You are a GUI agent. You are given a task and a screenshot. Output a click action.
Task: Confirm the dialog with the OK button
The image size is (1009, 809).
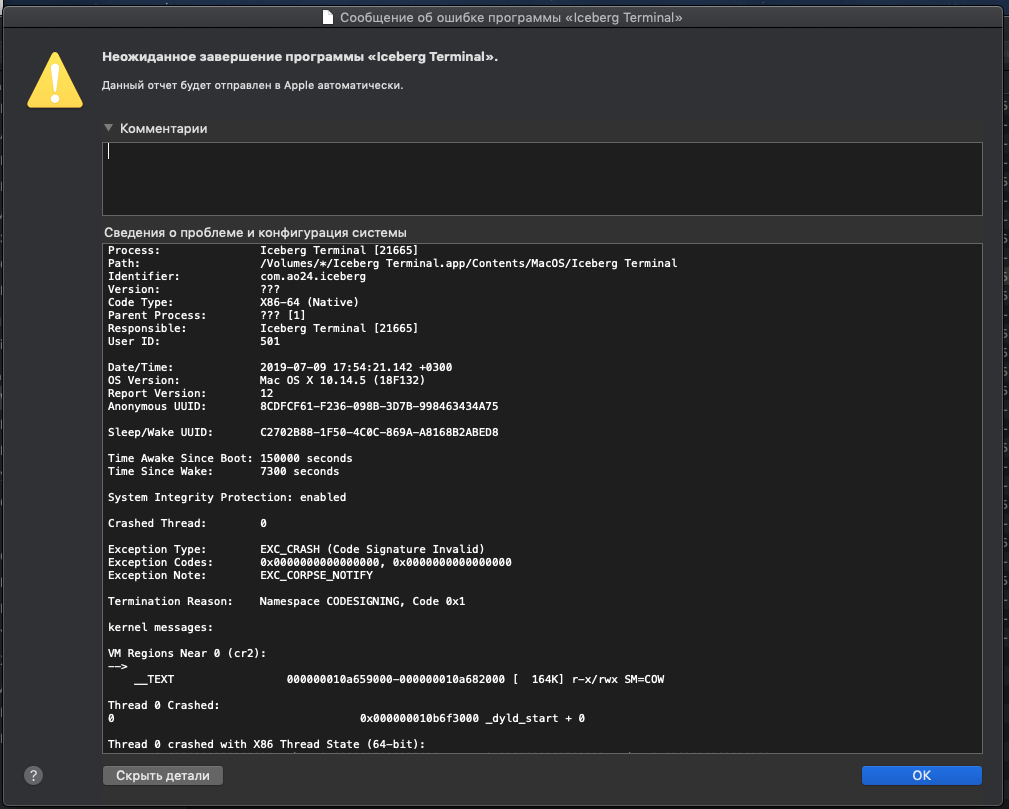coord(921,775)
